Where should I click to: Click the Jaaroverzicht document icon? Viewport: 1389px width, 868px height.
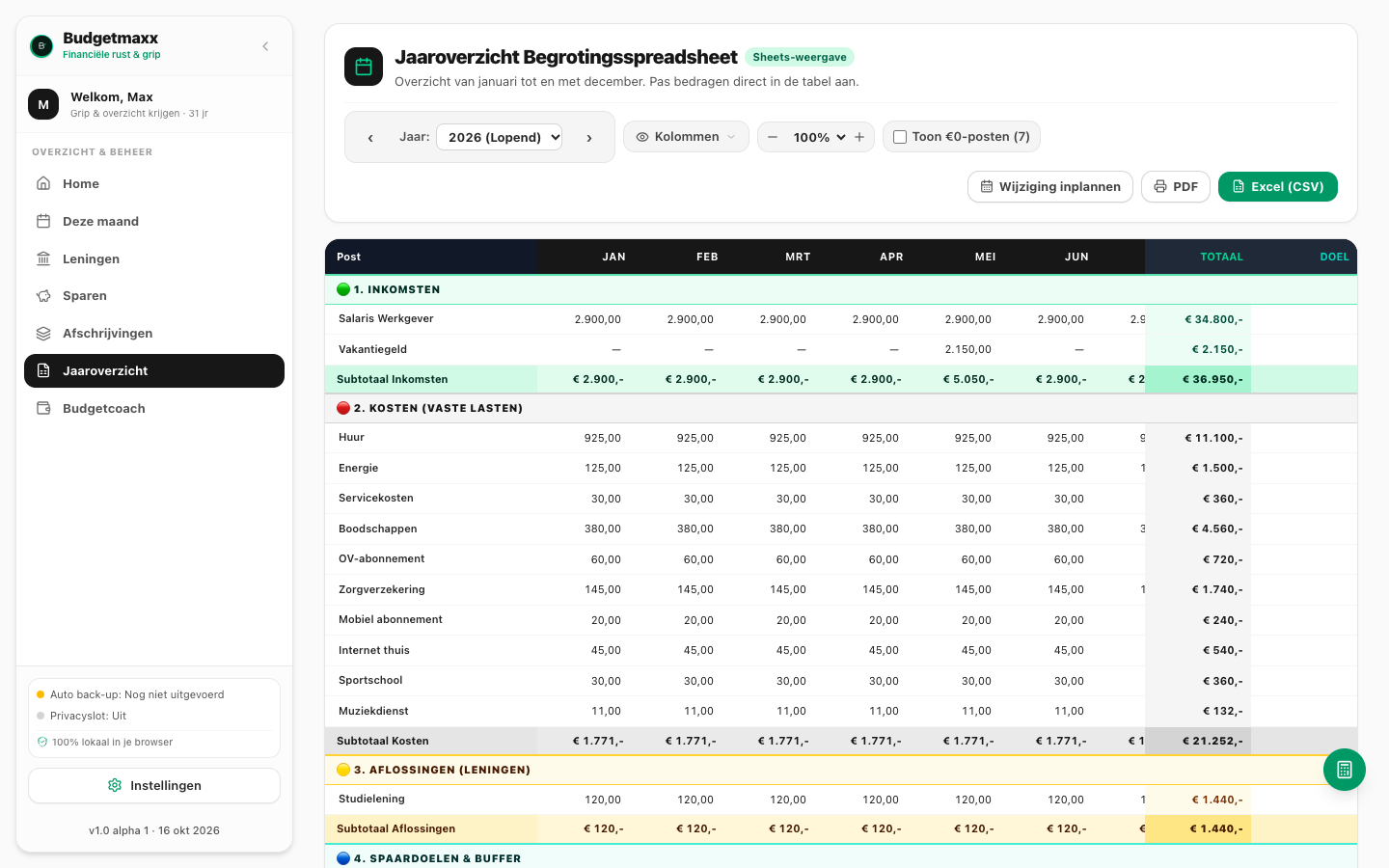[43, 371]
